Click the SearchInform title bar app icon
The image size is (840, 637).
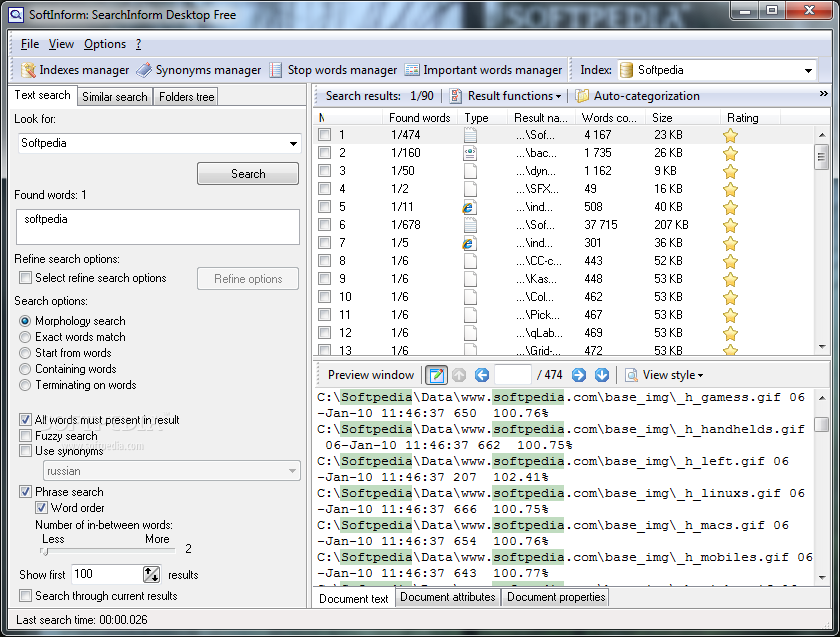16,14
